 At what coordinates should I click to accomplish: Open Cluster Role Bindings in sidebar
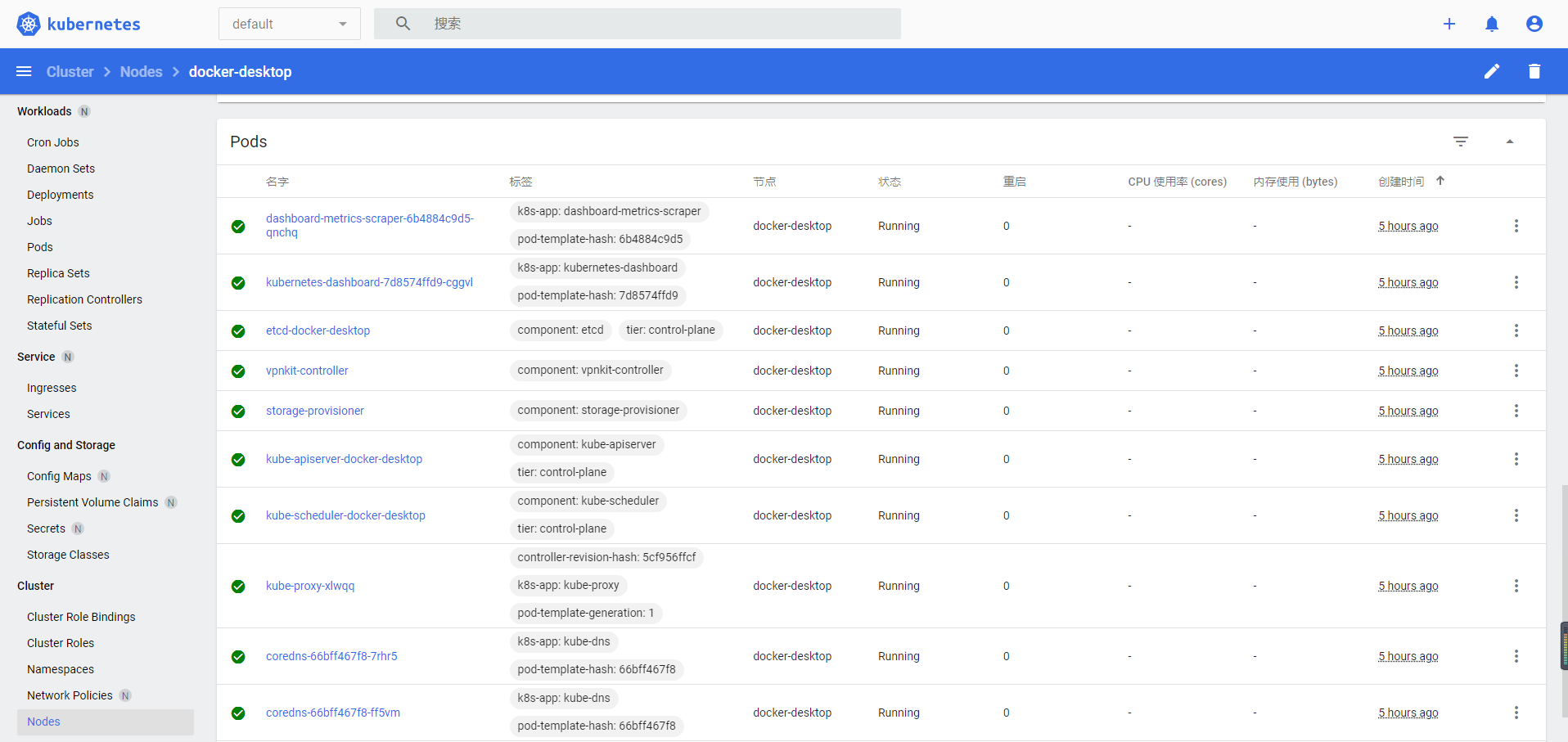click(x=81, y=617)
